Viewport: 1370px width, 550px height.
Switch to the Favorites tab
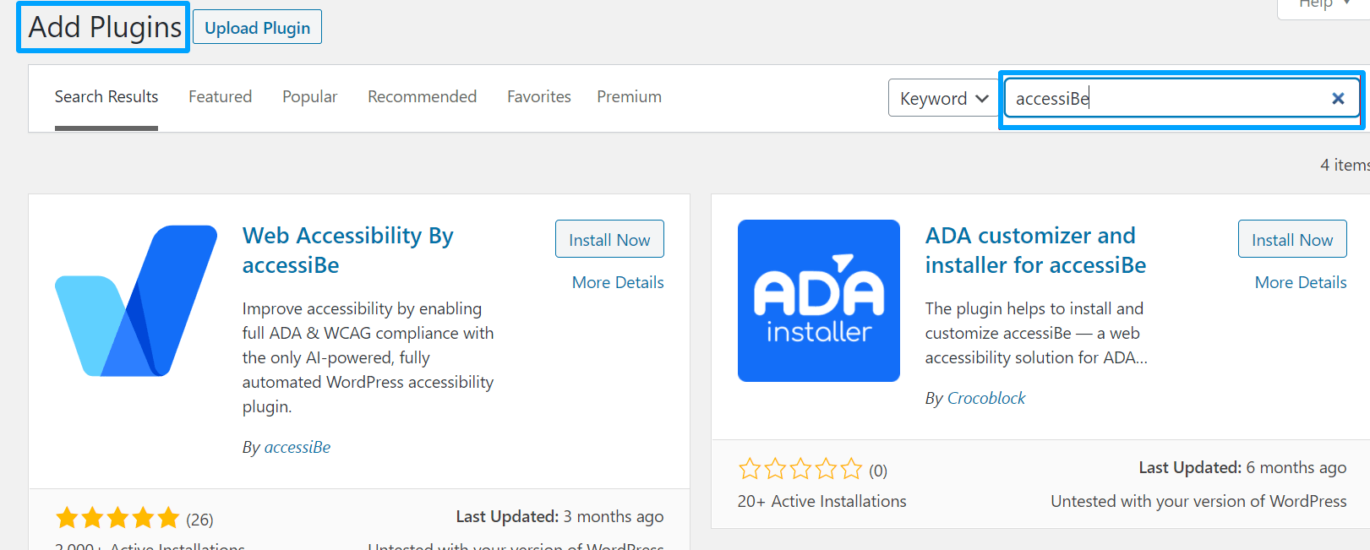[539, 97]
